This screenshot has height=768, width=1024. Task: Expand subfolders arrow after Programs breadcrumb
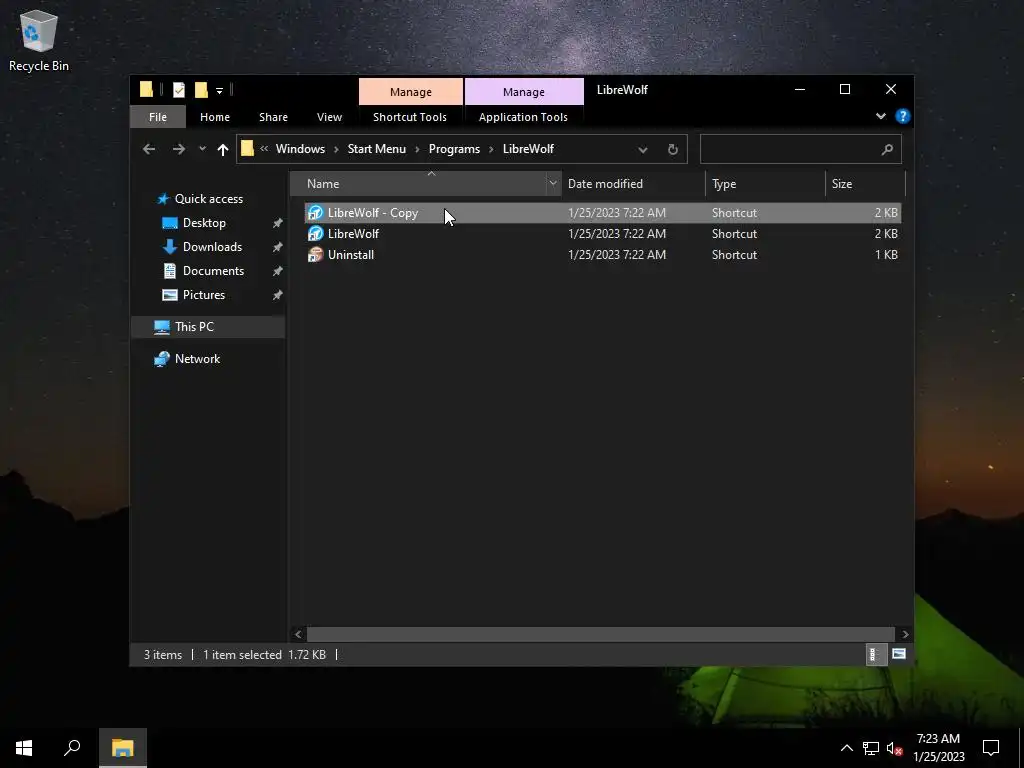tap(491, 150)
